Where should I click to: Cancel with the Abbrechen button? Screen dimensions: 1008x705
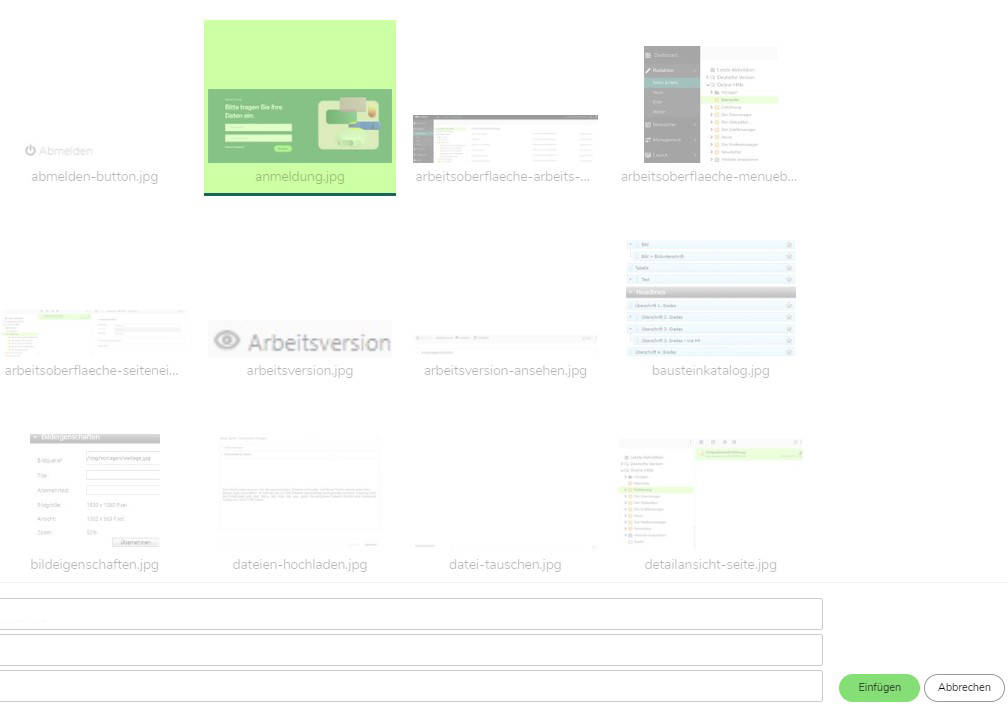[964, 687]
